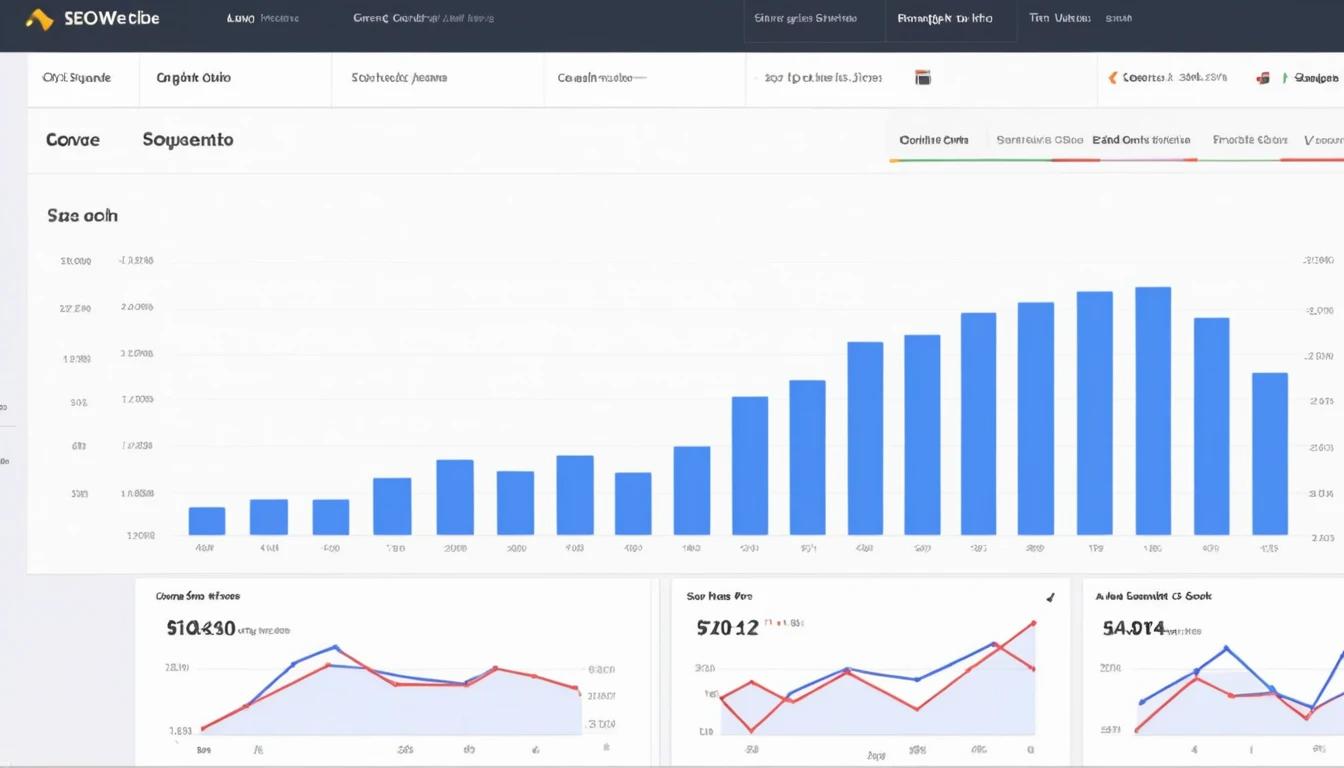Expand the Comsin masloe filter dropdown
This screenshot has width=1344, height=768.
pyautogui.click(x=601, y=78)
